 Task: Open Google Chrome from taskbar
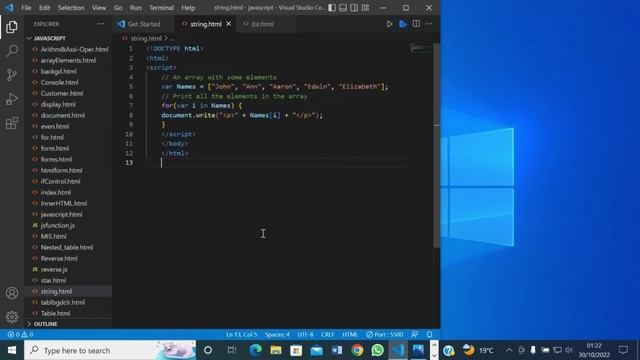(x=357, y=350)
